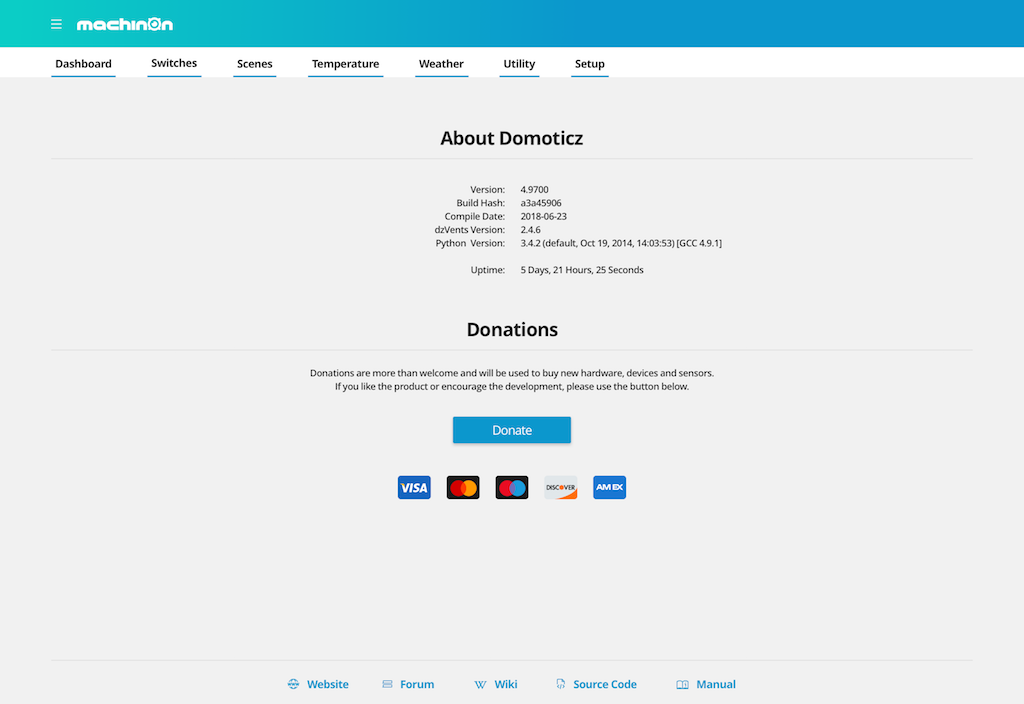This screenshot has height=704, width=1024.
Task: Click the 'Version:' label
Action: (x=487, y=189)
